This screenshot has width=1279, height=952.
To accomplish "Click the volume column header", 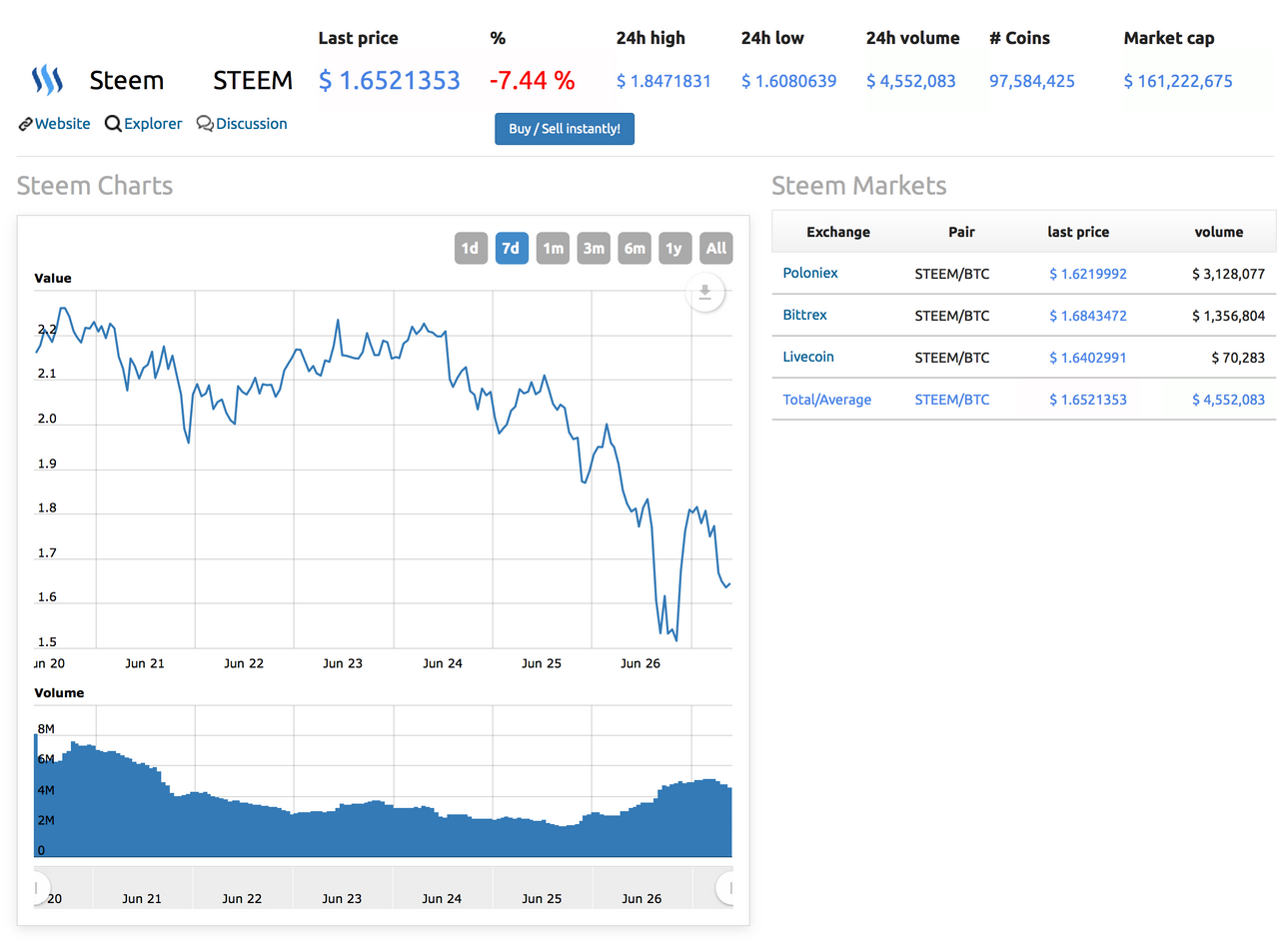I will point(1219,232).
